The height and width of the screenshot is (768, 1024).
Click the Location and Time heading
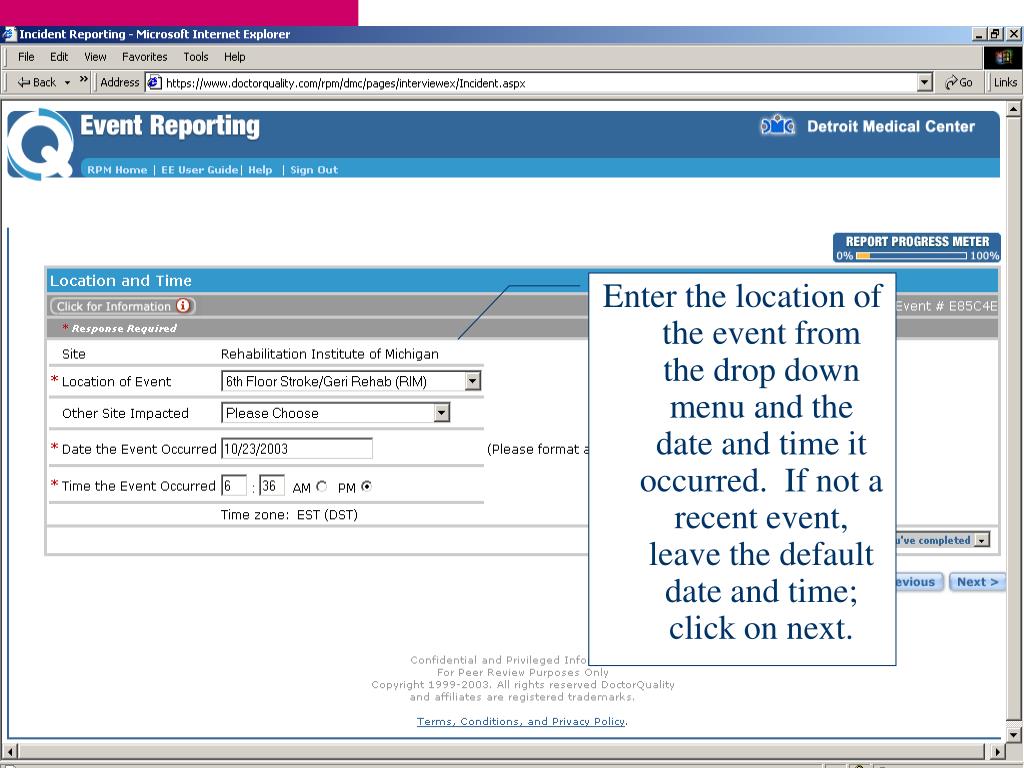click(x=121, y=281)
